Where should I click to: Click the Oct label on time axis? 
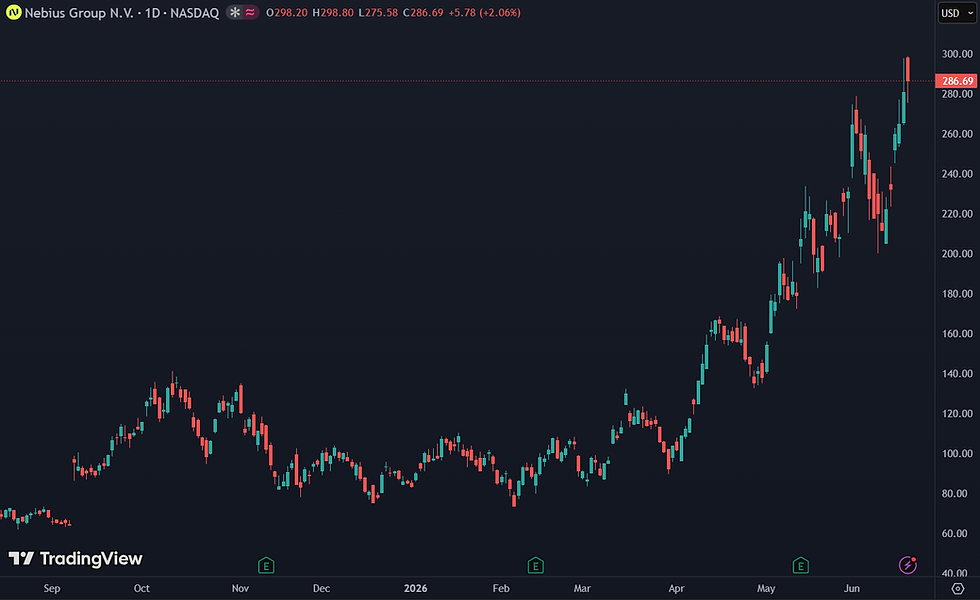click(142, 589)
